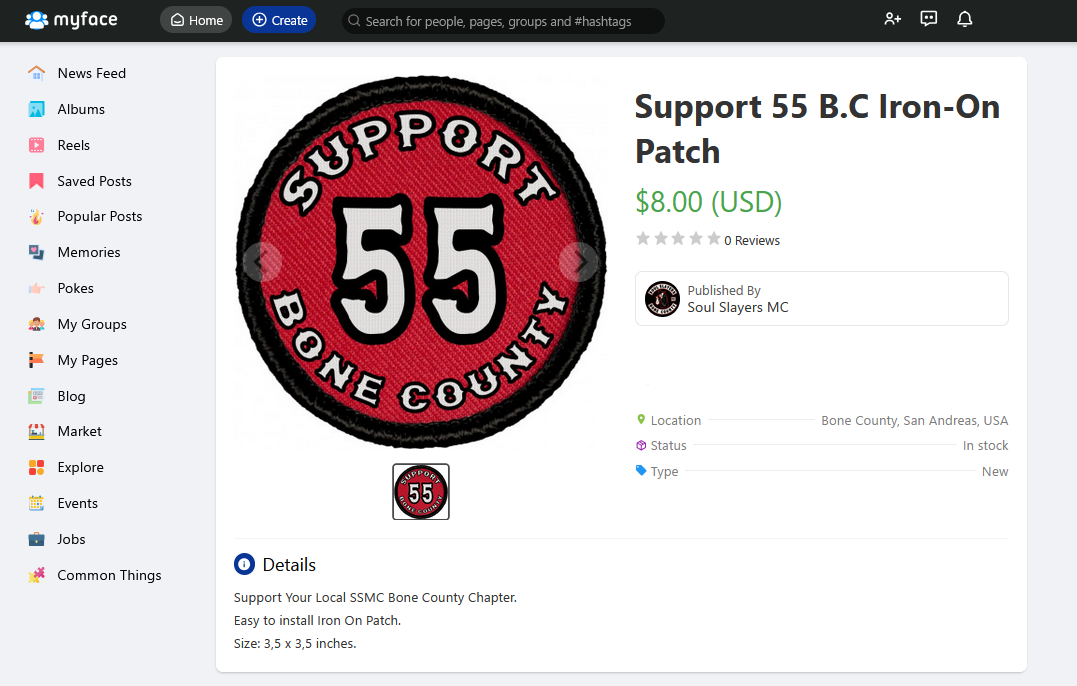Select My Groups in the sidebar
1077x686 pixels.
[x=91, y=324]
